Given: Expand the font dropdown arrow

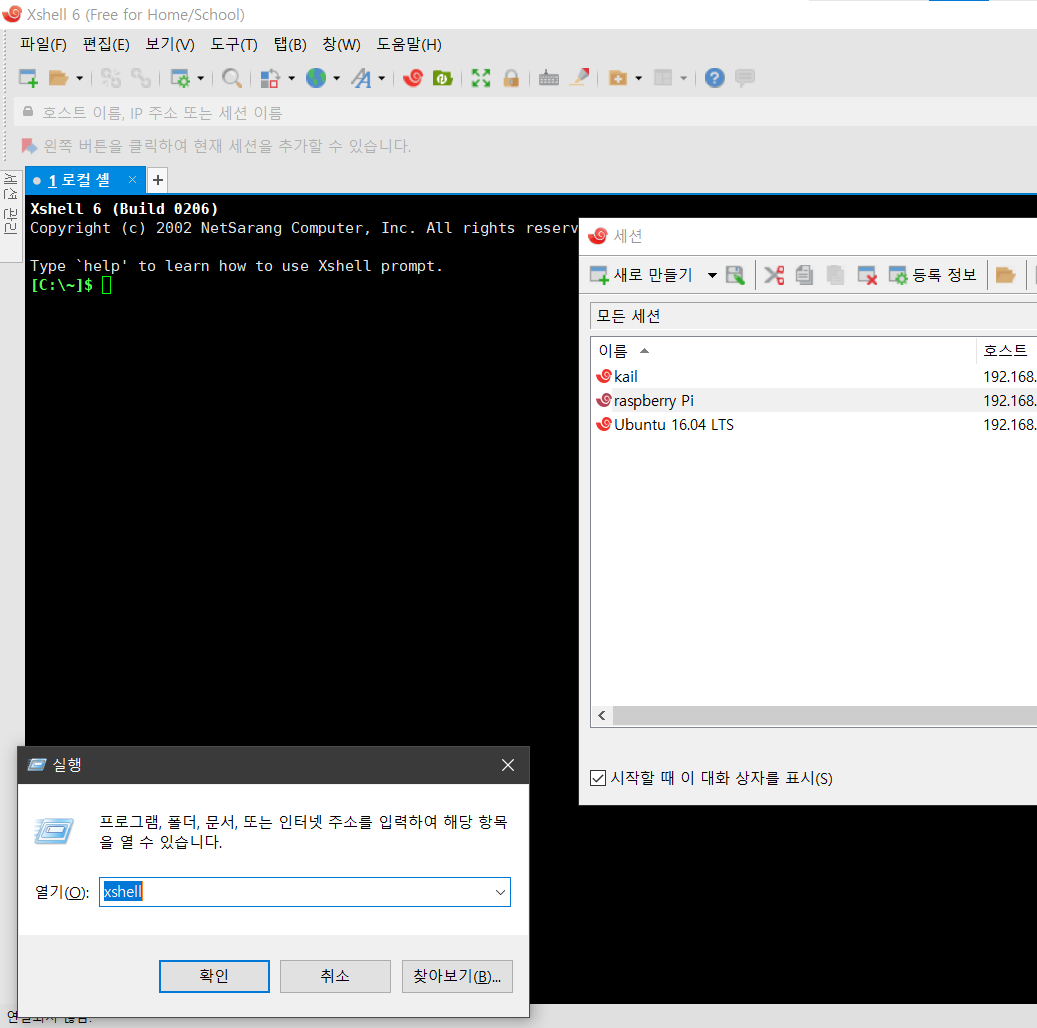Looking at the screenshot, I should pyautogui.click(x=382, y=78).
